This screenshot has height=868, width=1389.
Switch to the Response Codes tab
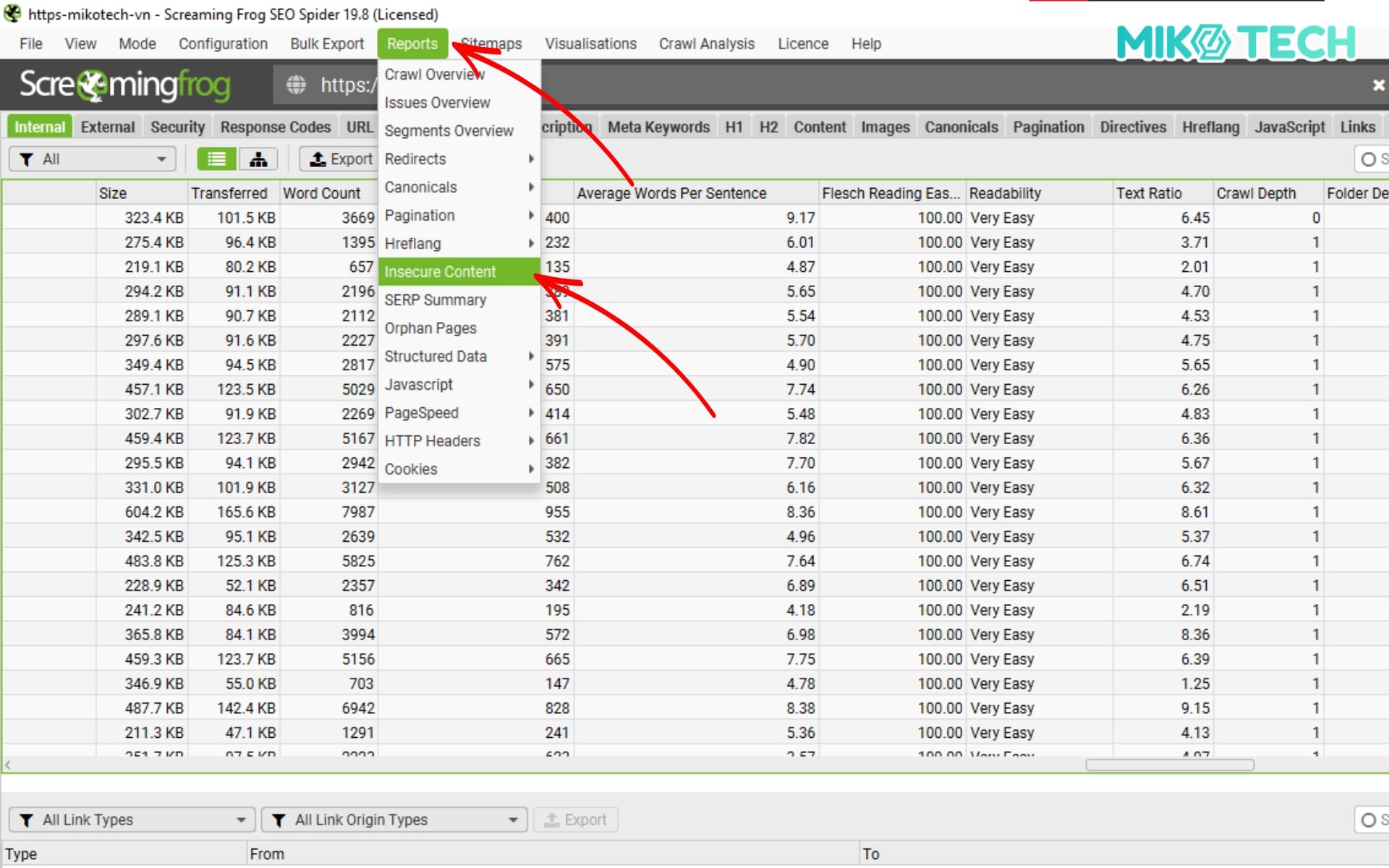[275, 127]
